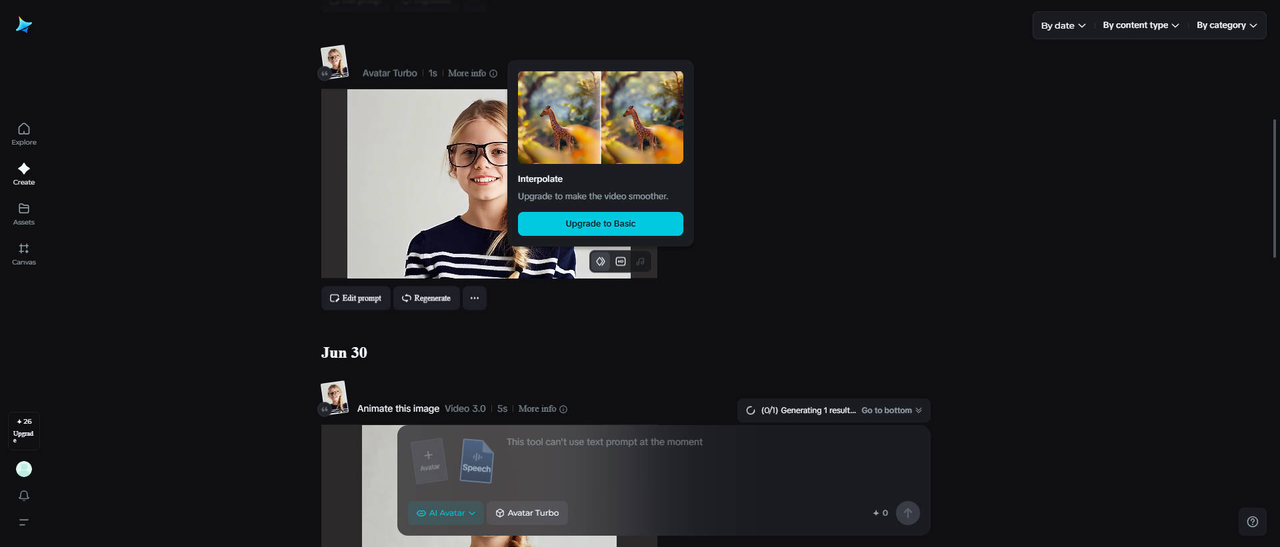
Task: Open the three-dots more options button
Action: [475, 298]
